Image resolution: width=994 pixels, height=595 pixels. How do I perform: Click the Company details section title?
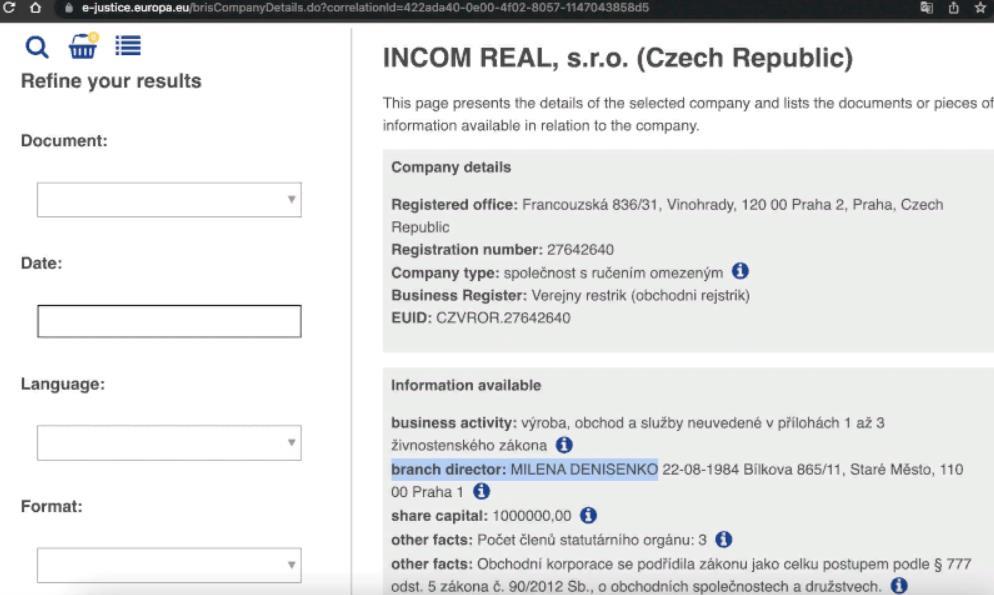(x=451, y=167)
